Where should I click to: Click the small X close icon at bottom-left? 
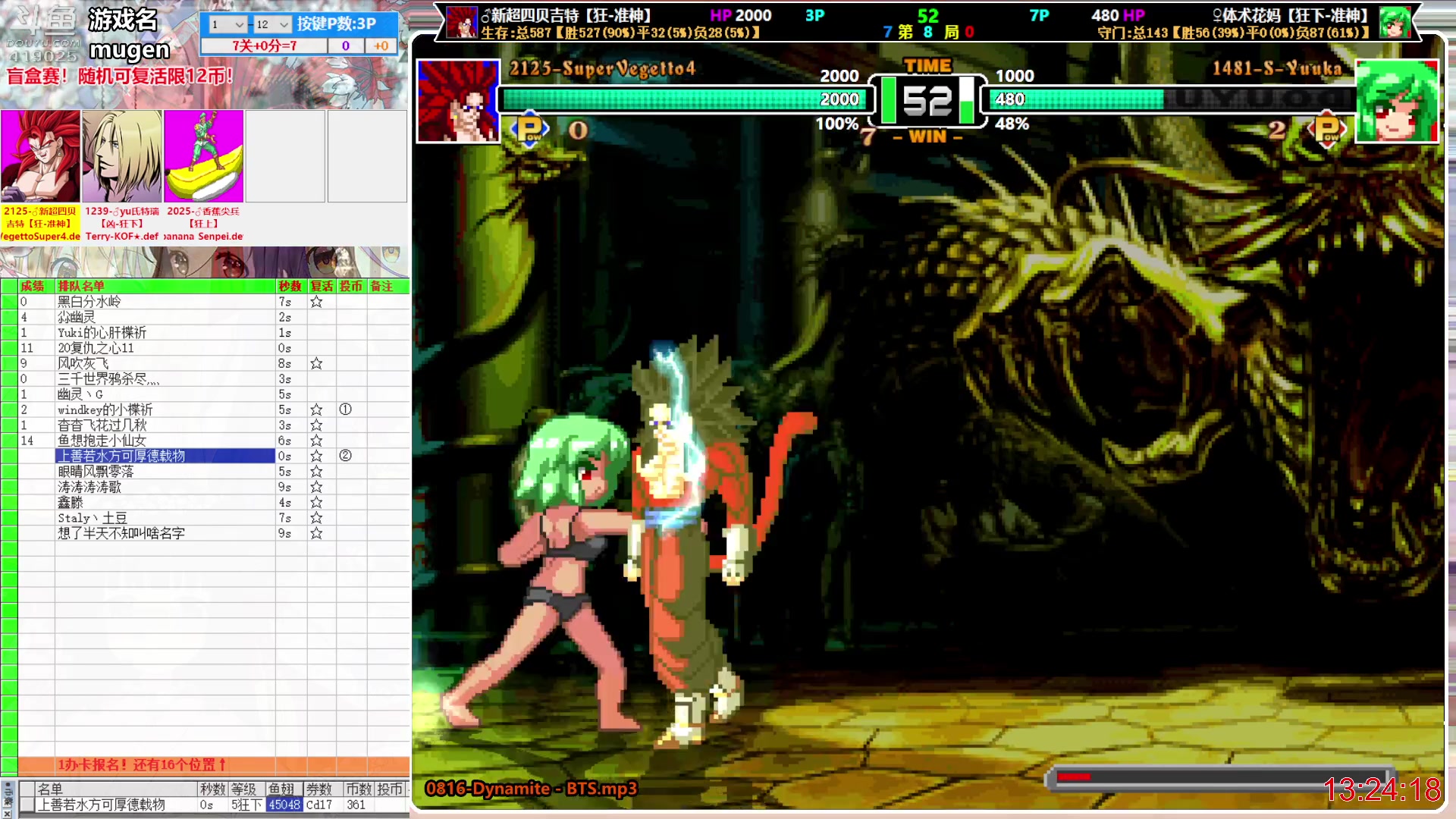point(8,812)
